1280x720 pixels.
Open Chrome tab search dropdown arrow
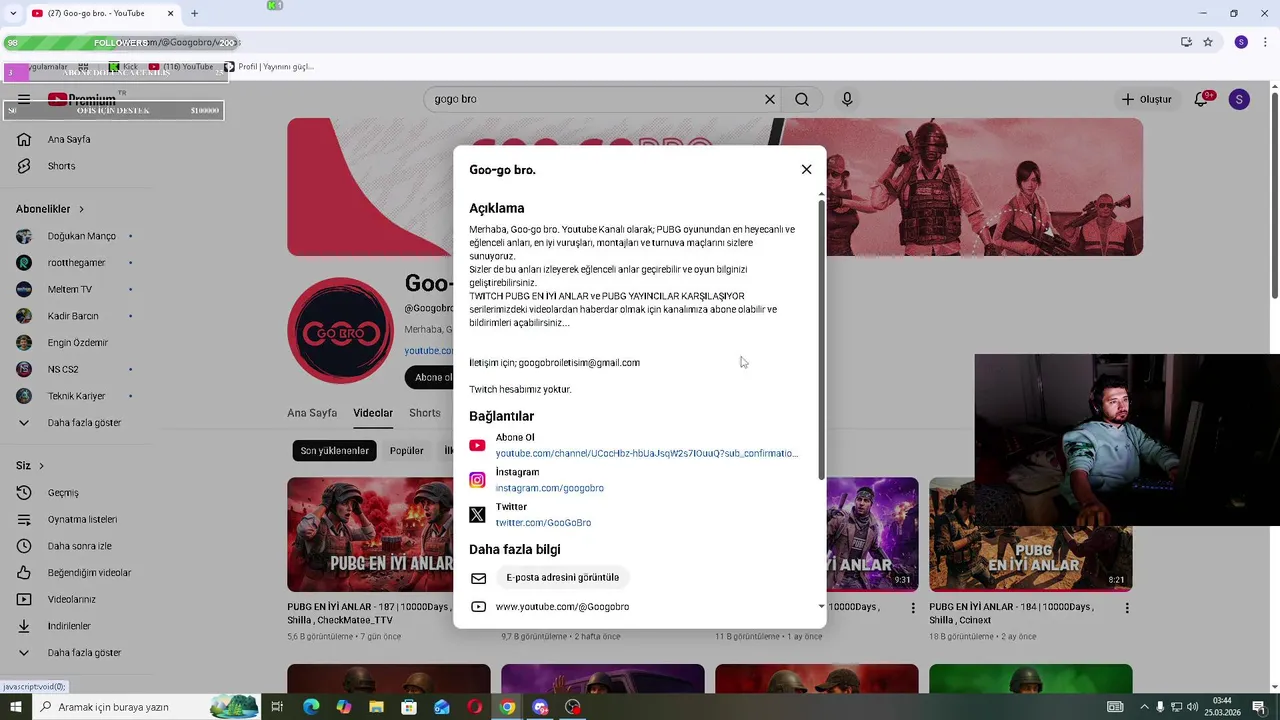tap(12, 13)
